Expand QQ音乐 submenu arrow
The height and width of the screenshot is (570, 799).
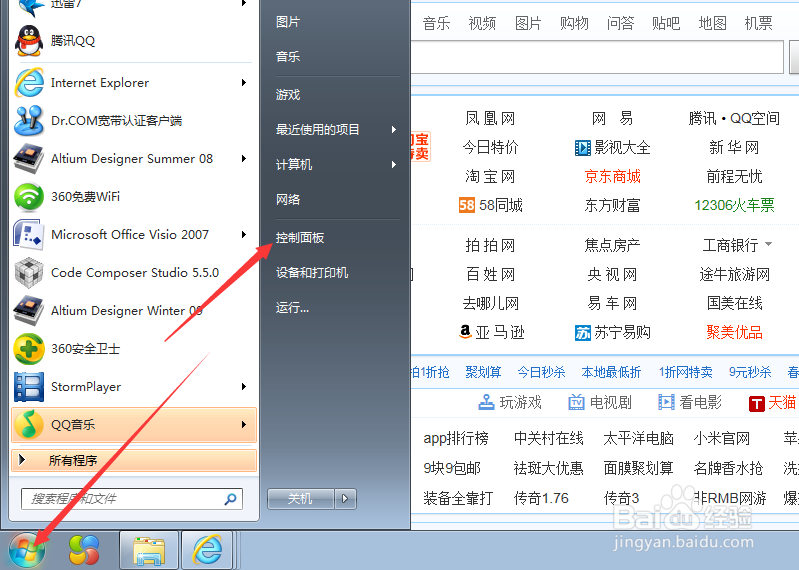click(x=244, y=424)
